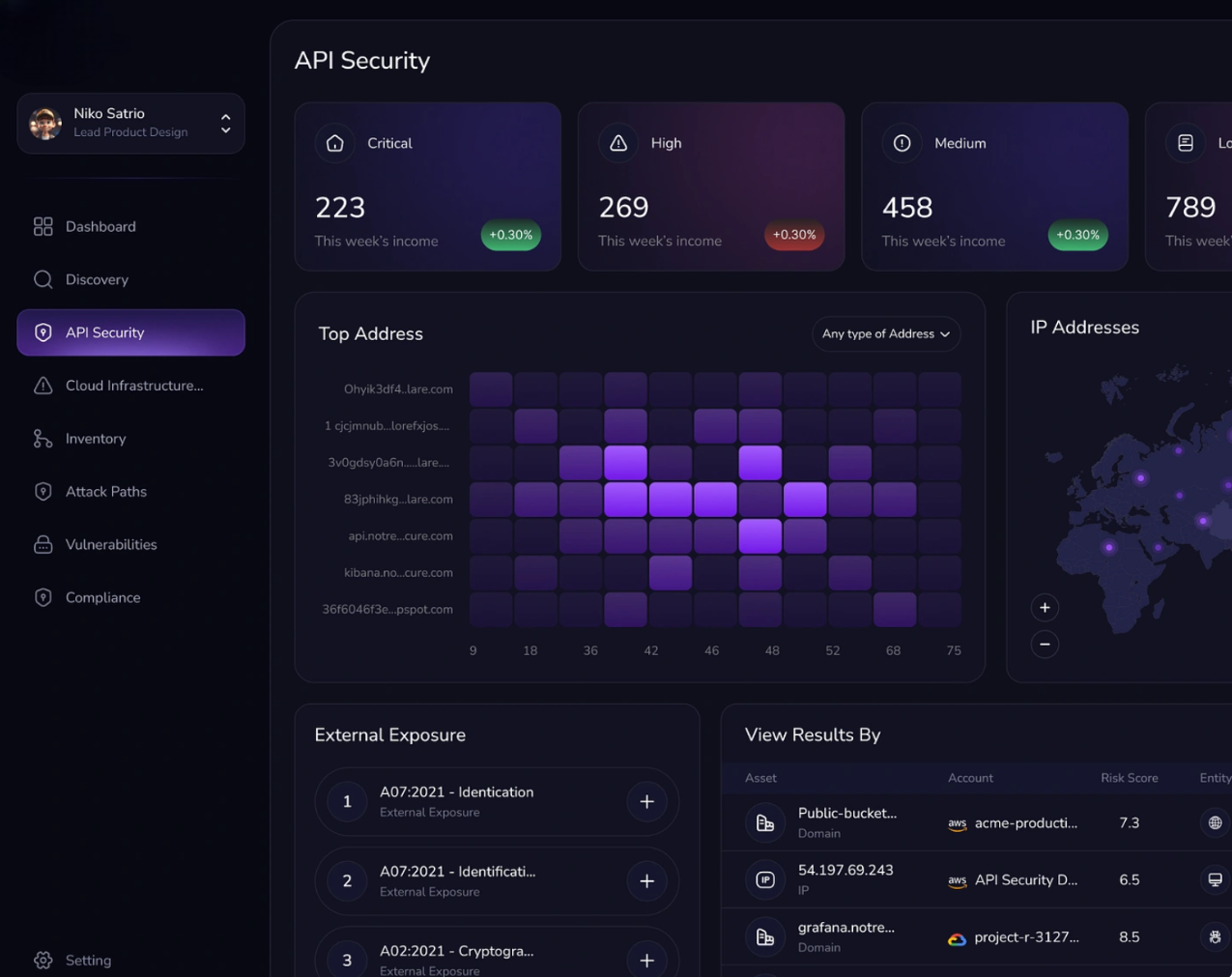Click kibana.no...cure.com row label
Viewport: 1232px width, 977px height.
398,573
